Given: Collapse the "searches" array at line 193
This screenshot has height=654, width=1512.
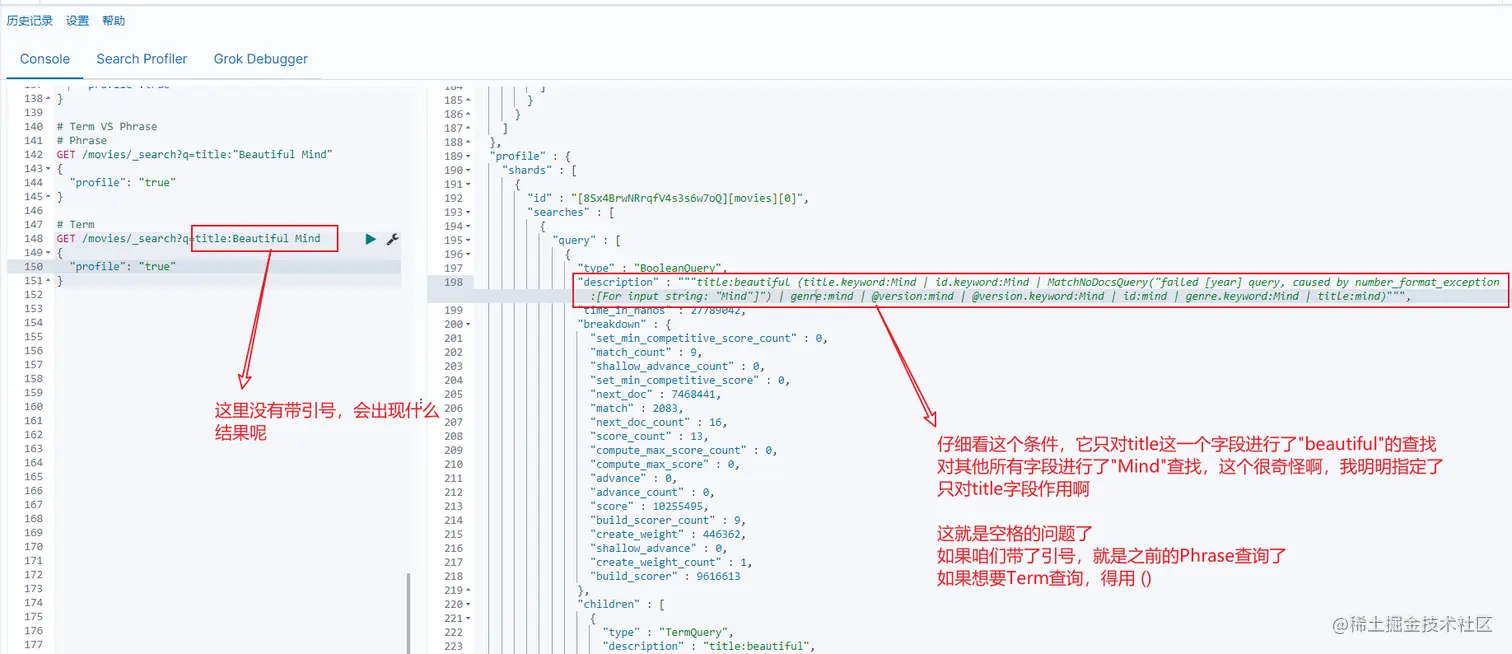Looking at the screenshot, I should pyautogui.click(x=469, y=213).
